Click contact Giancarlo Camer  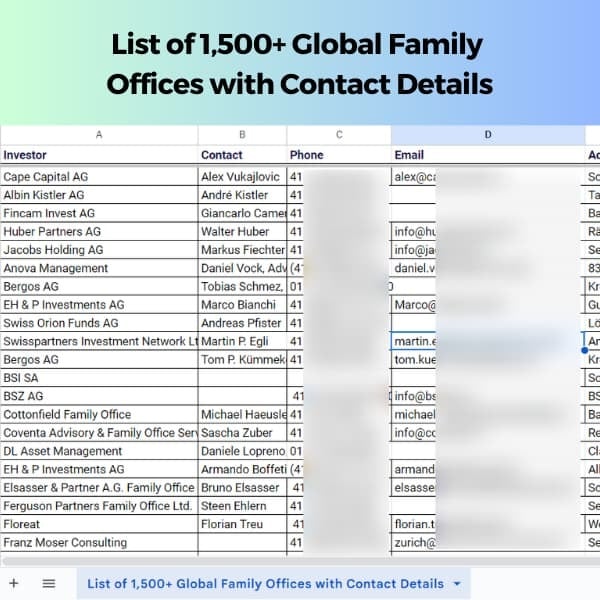(x=242, y=213)
